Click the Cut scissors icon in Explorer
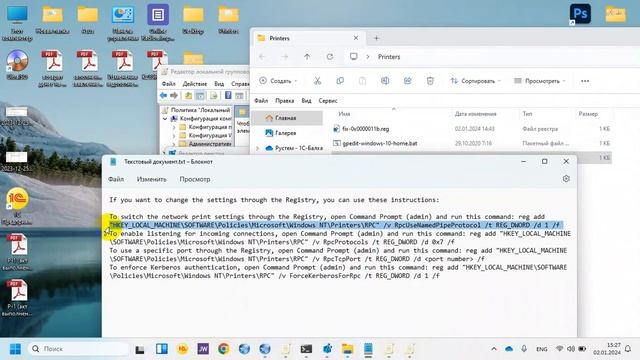 tap(317, 81)
